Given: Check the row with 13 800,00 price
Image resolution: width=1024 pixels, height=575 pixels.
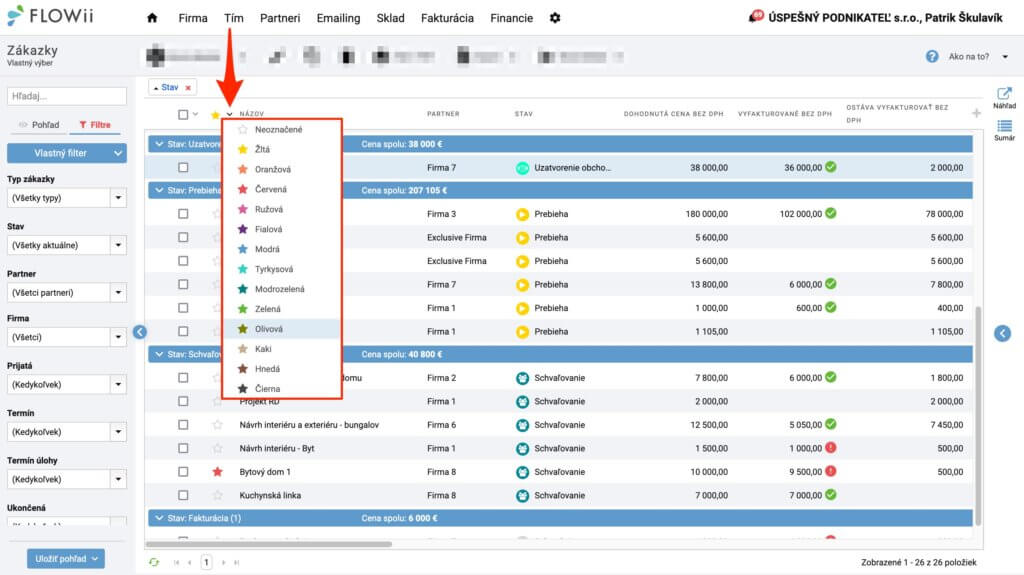Looking at the screenshot, I should pos(183,284).
